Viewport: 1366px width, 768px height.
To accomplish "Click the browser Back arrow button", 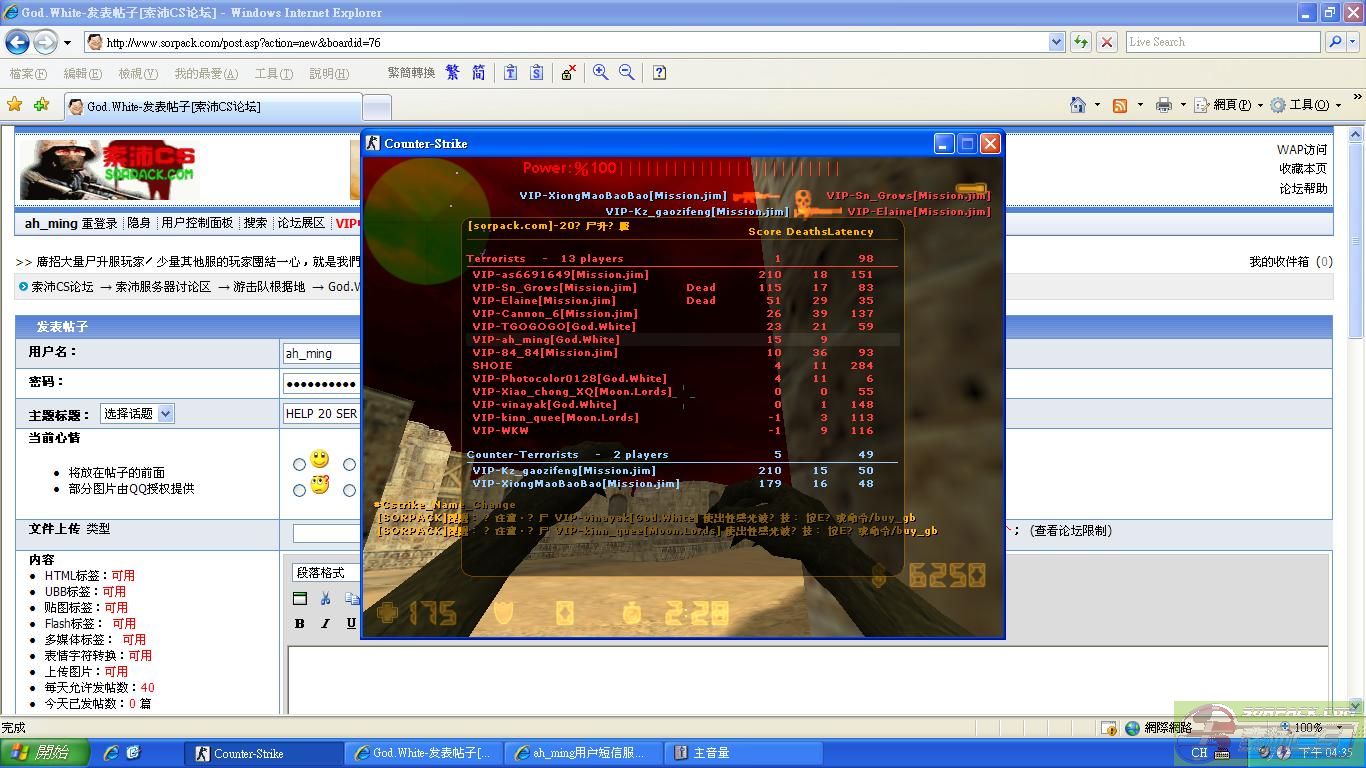I will point(17,42).
